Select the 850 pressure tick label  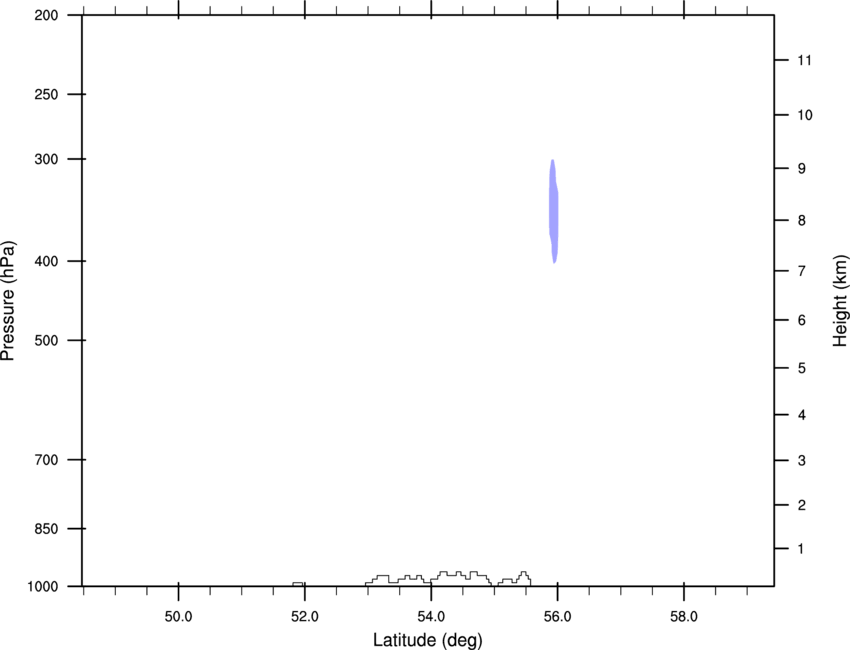46,529
